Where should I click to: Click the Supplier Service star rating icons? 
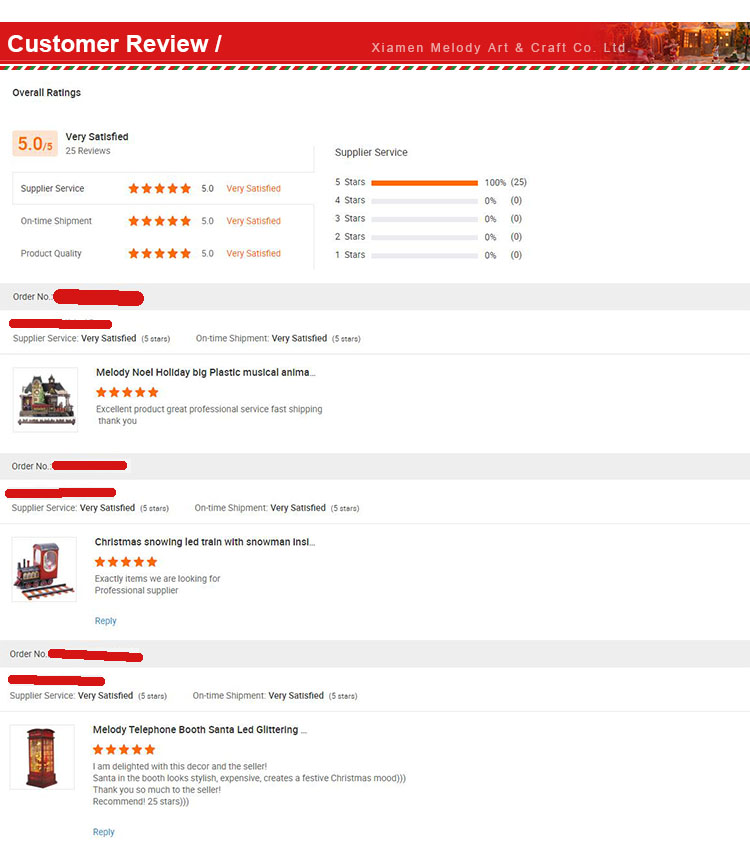pyautogui.click(x=159, y=189)
